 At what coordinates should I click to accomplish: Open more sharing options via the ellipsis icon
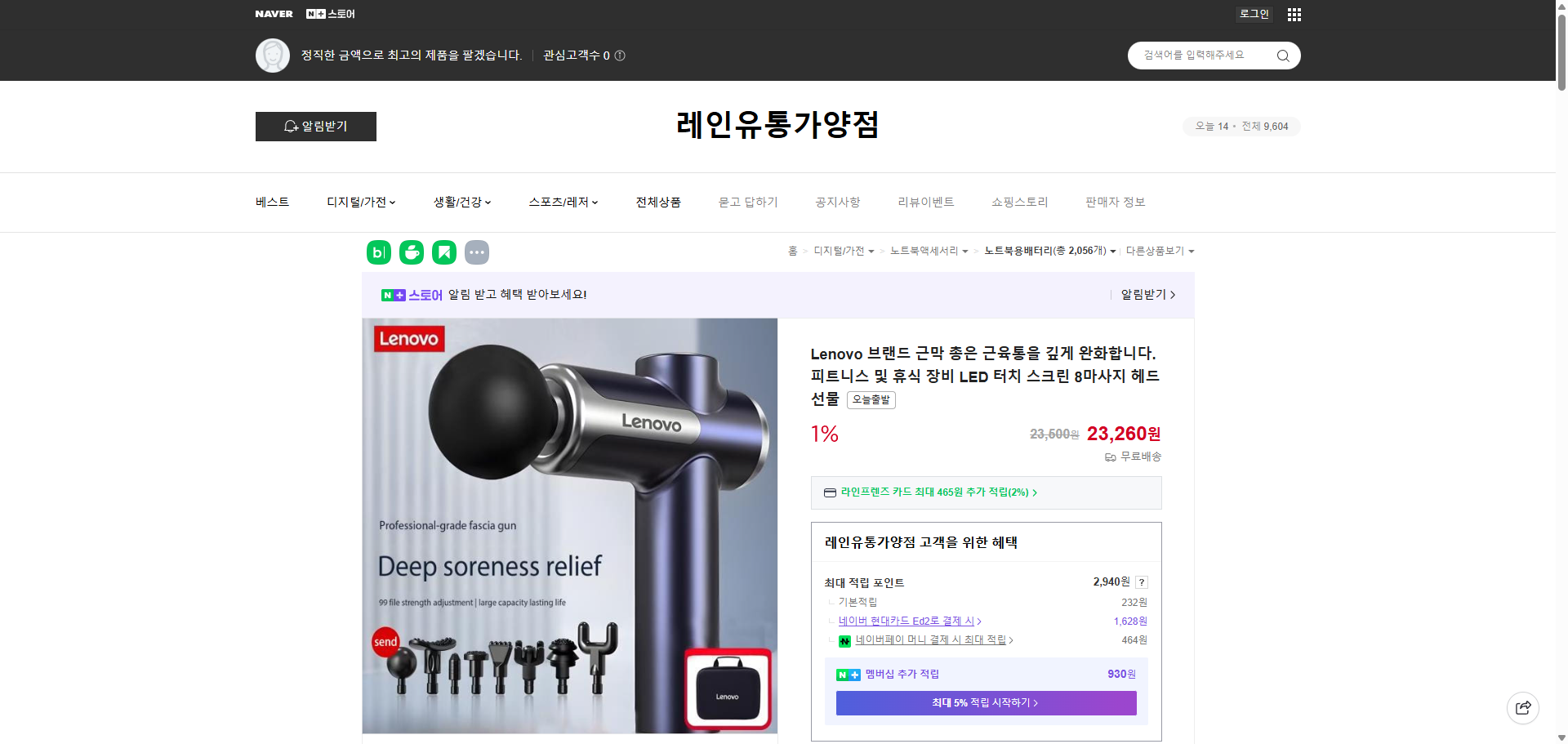click(477, 252)
